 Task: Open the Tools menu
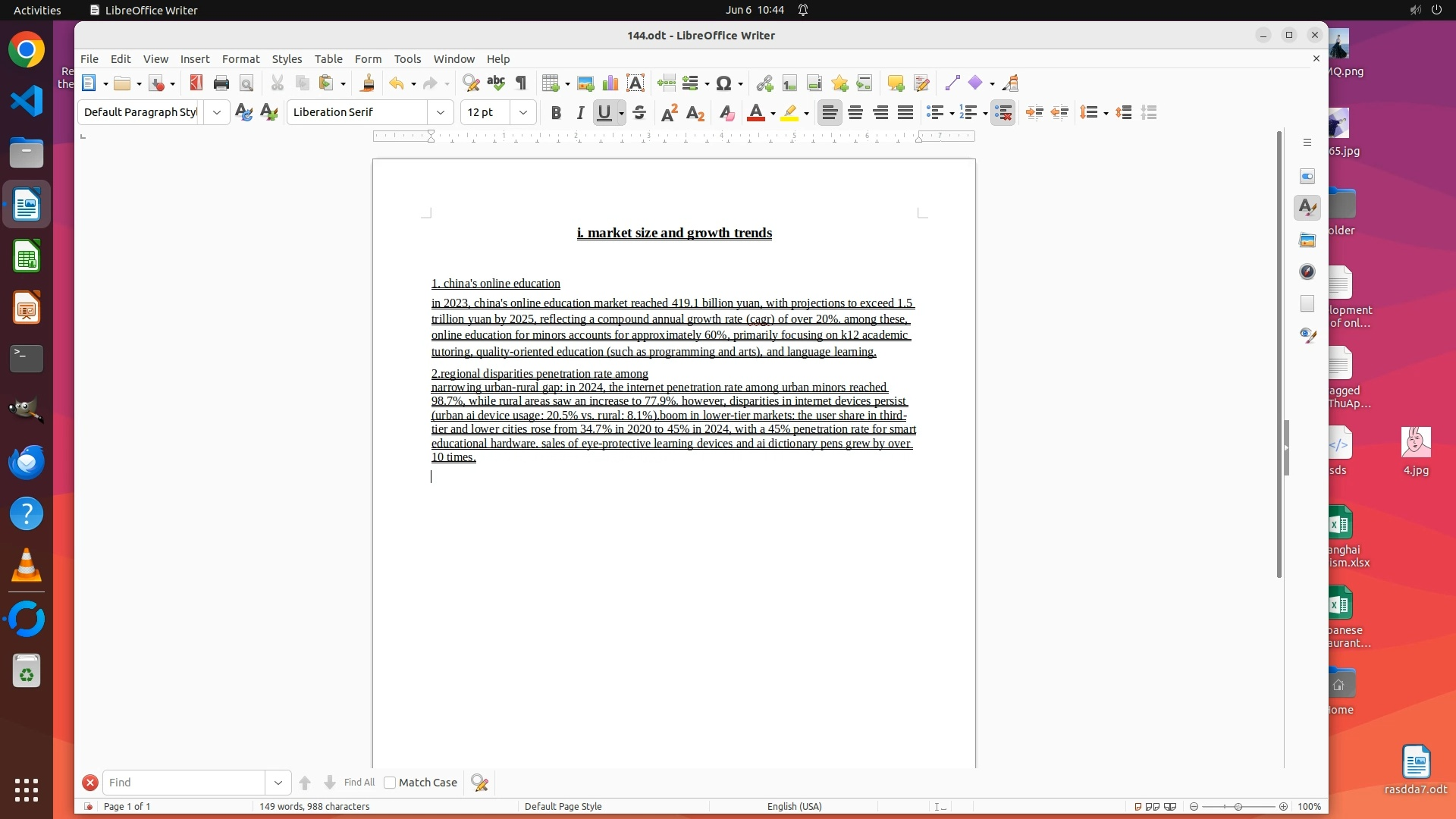point(407,58)
